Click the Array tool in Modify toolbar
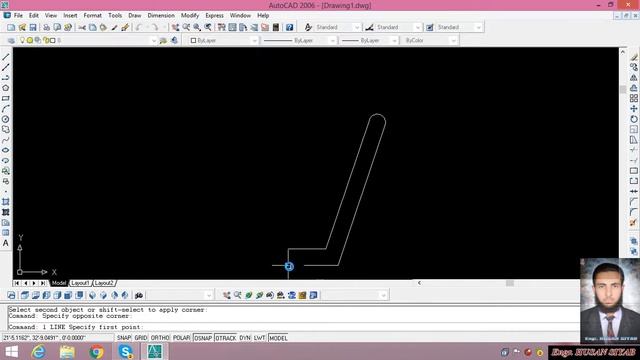 pos(633,98)
